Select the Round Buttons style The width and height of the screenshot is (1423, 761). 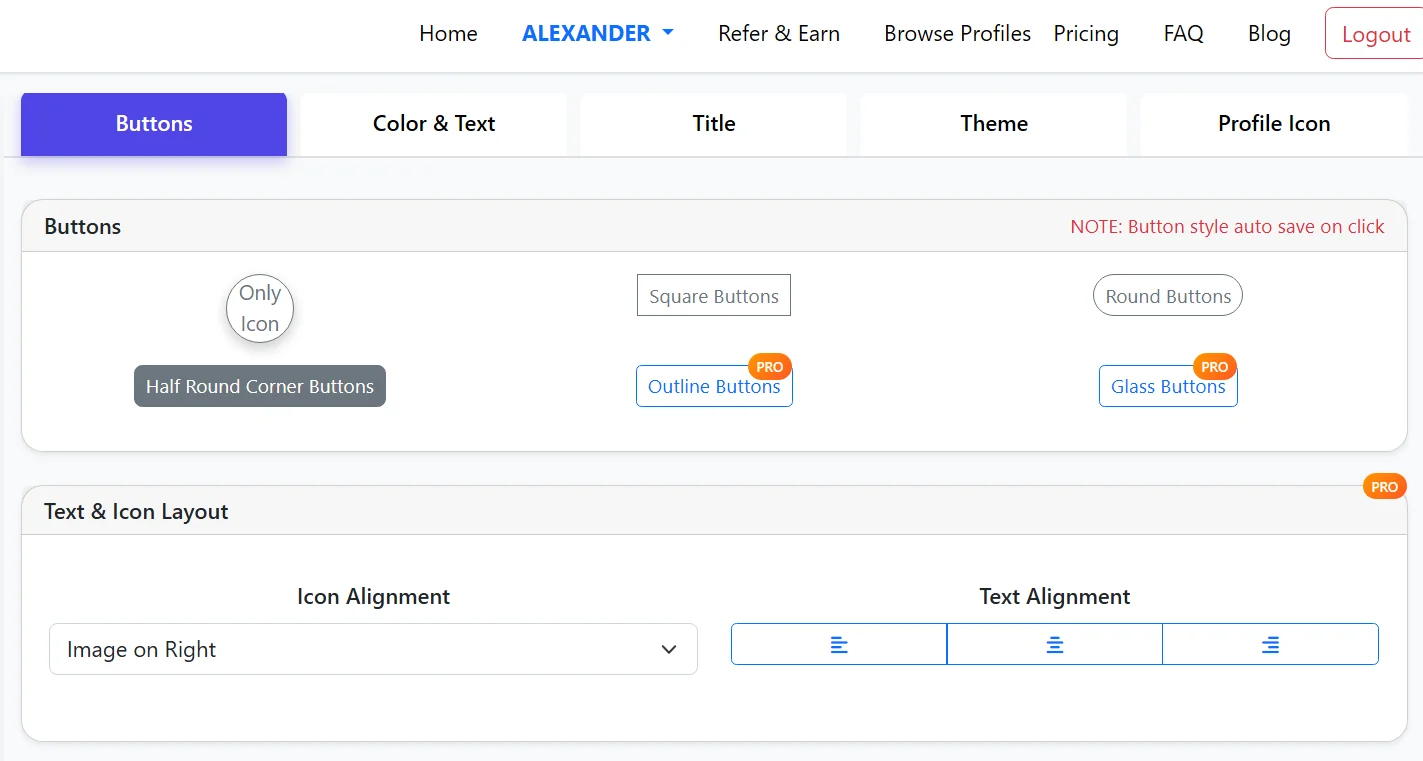[x=1167, y=295]
